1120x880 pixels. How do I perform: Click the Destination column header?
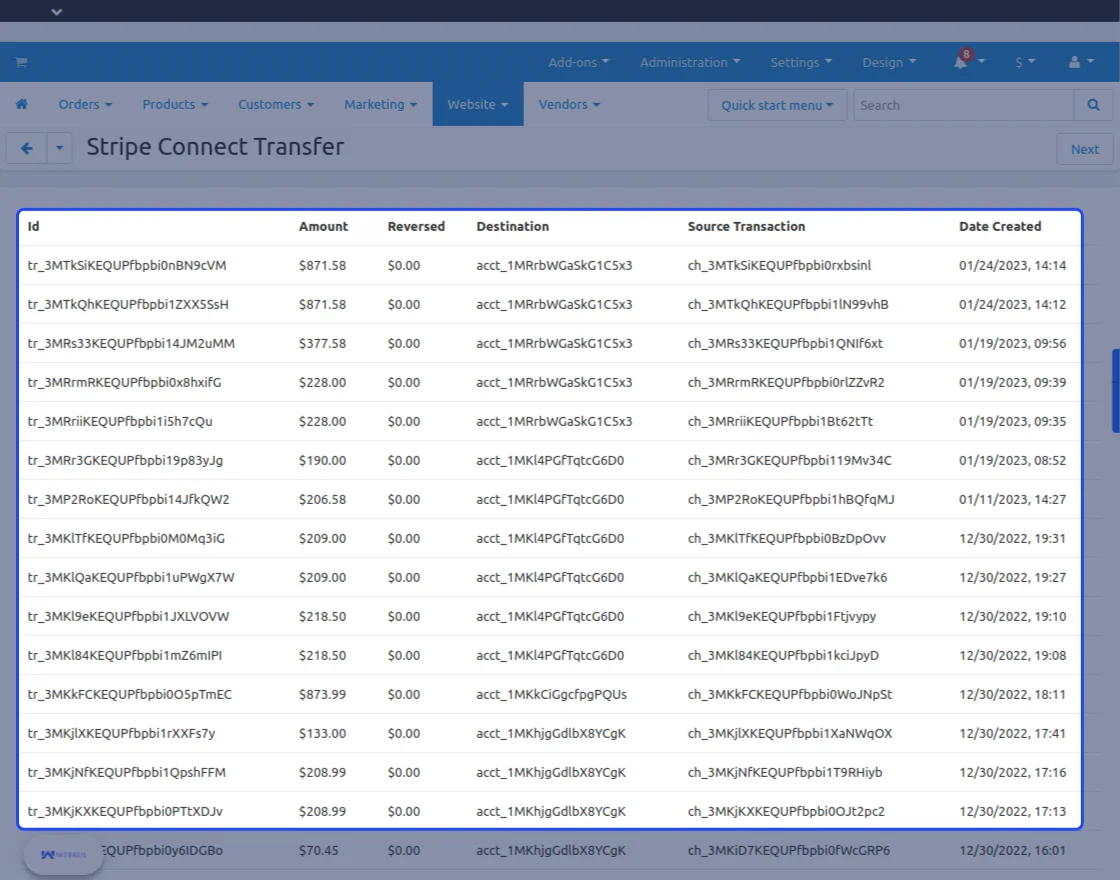[512, 226]
